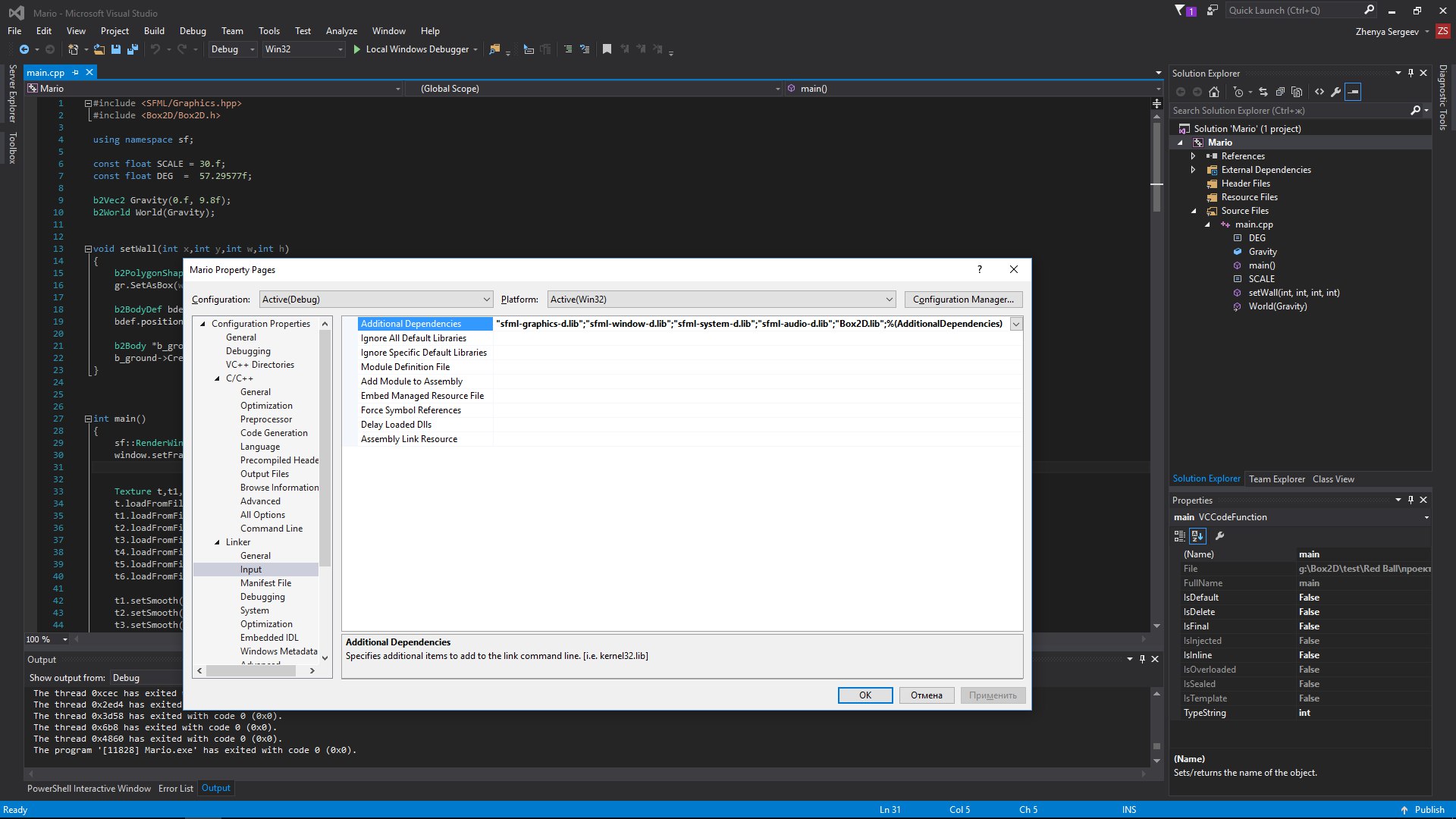Collapse the C/C++ node in property tree
This screenshot has height=819, width=1456.
pos(217,378)
